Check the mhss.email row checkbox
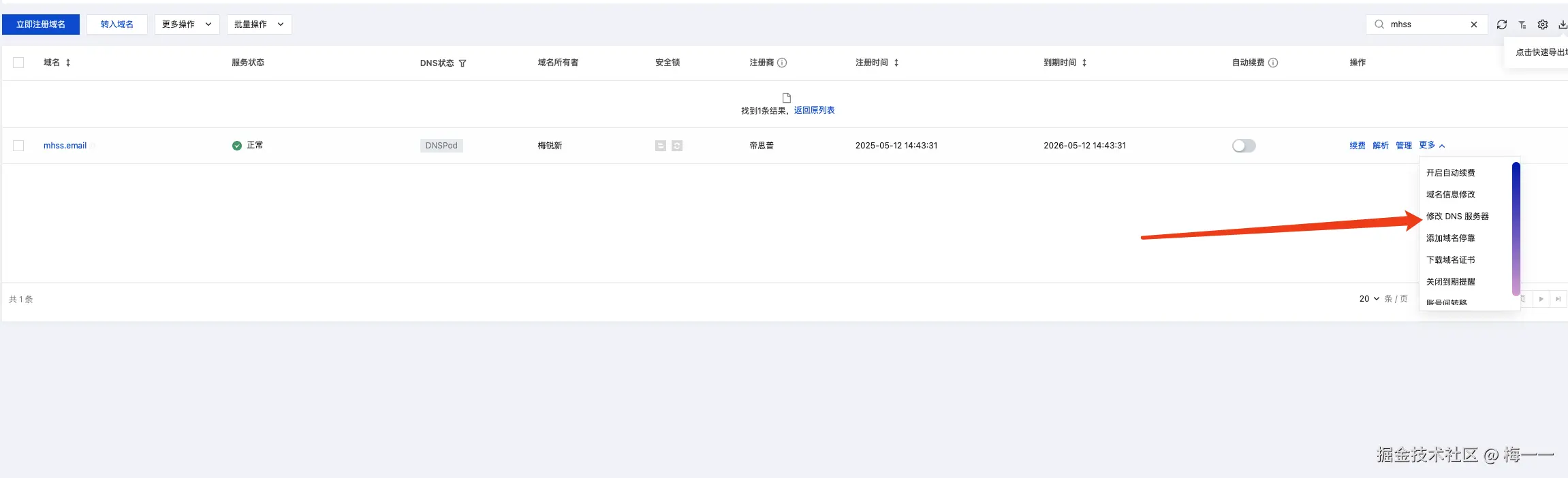Screen dimensions: 1568x478 (18, 146)
